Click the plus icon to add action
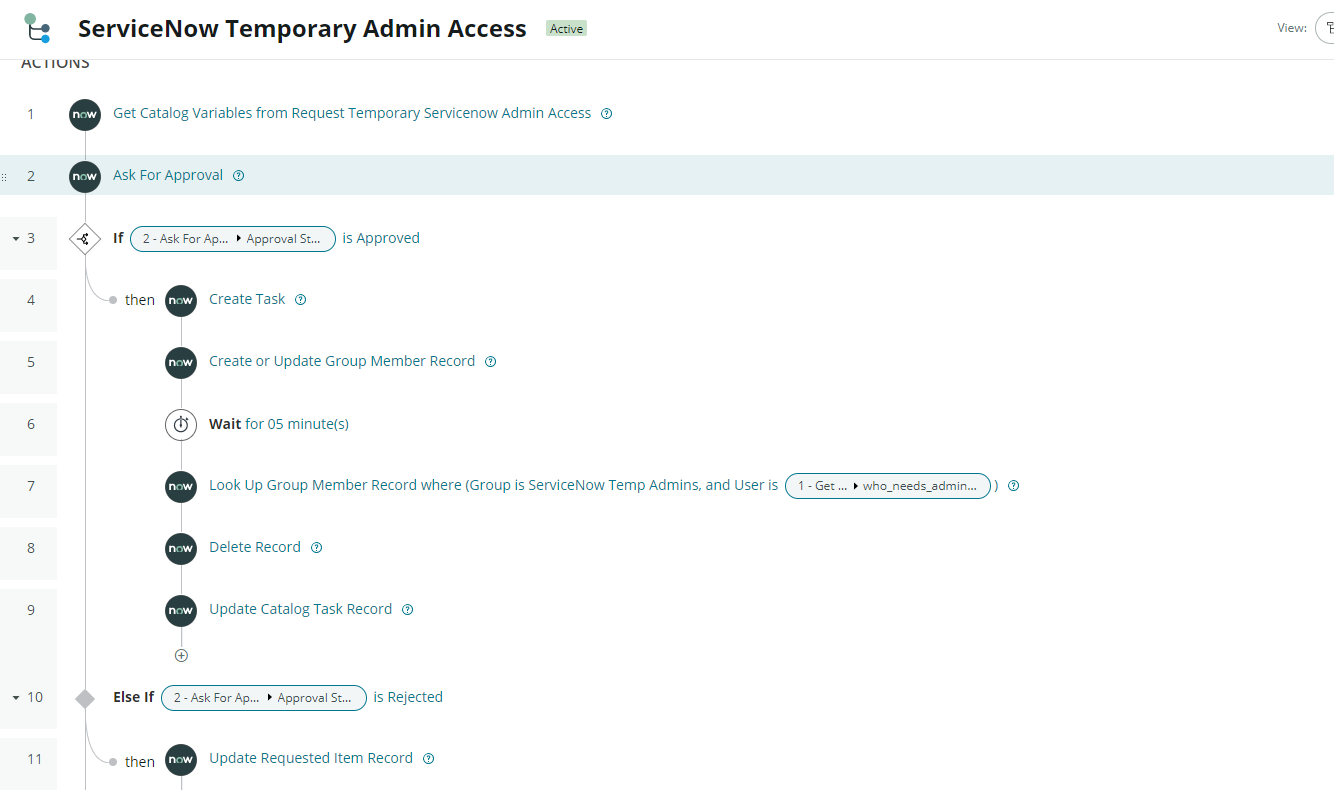 tap(181, 656)
